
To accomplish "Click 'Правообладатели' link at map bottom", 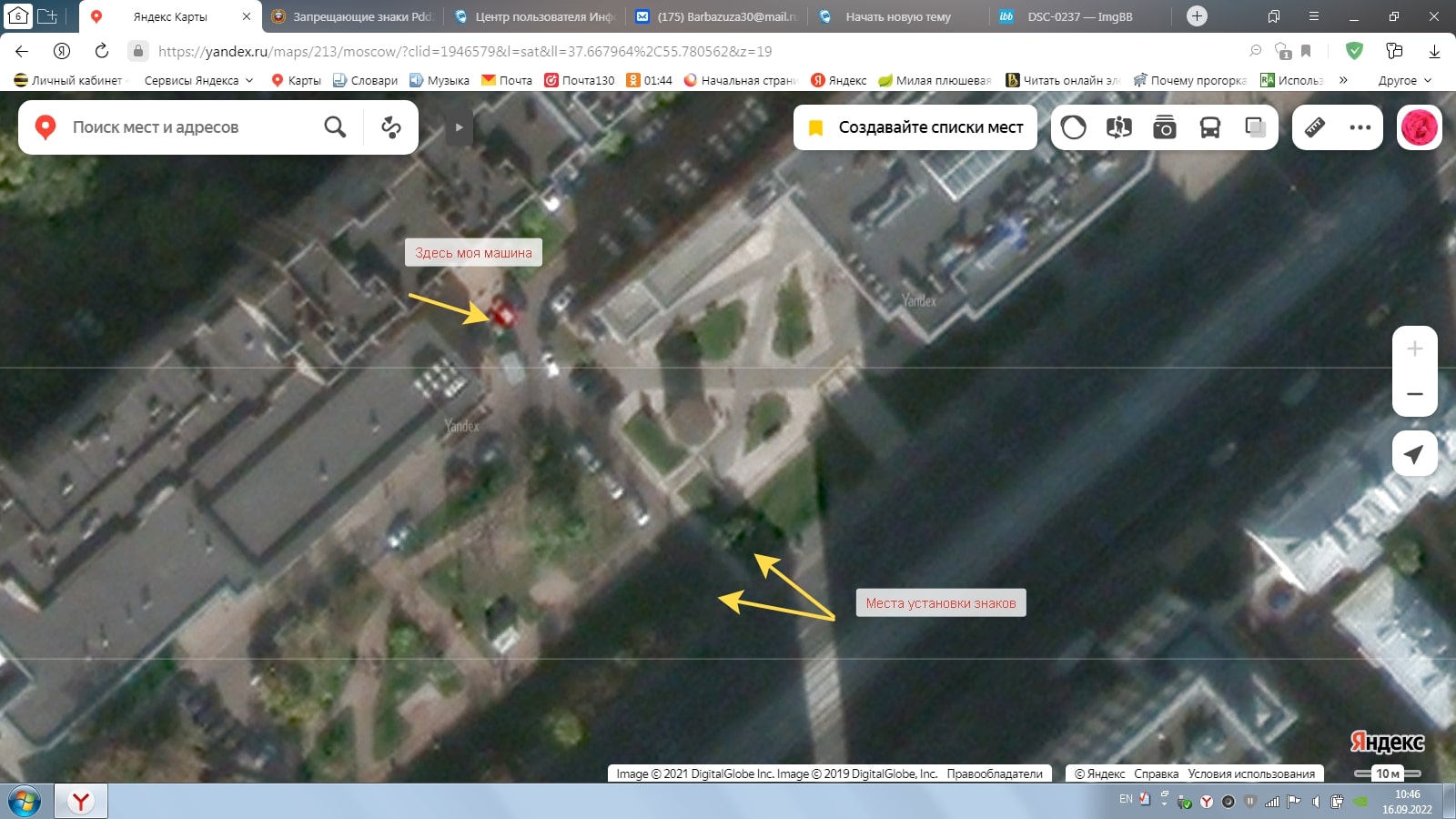I will coord(995,773).
